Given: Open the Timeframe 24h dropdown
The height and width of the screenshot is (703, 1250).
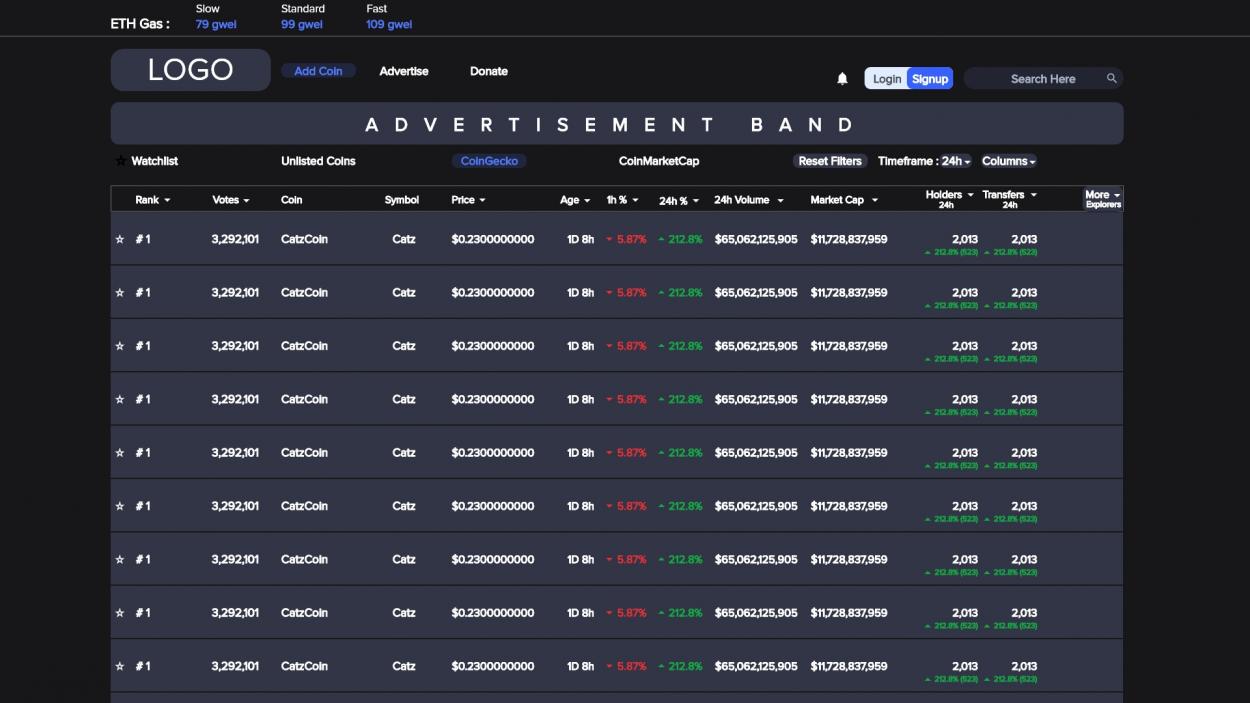Looking at the screenshot, I should [x=956, y=161].
